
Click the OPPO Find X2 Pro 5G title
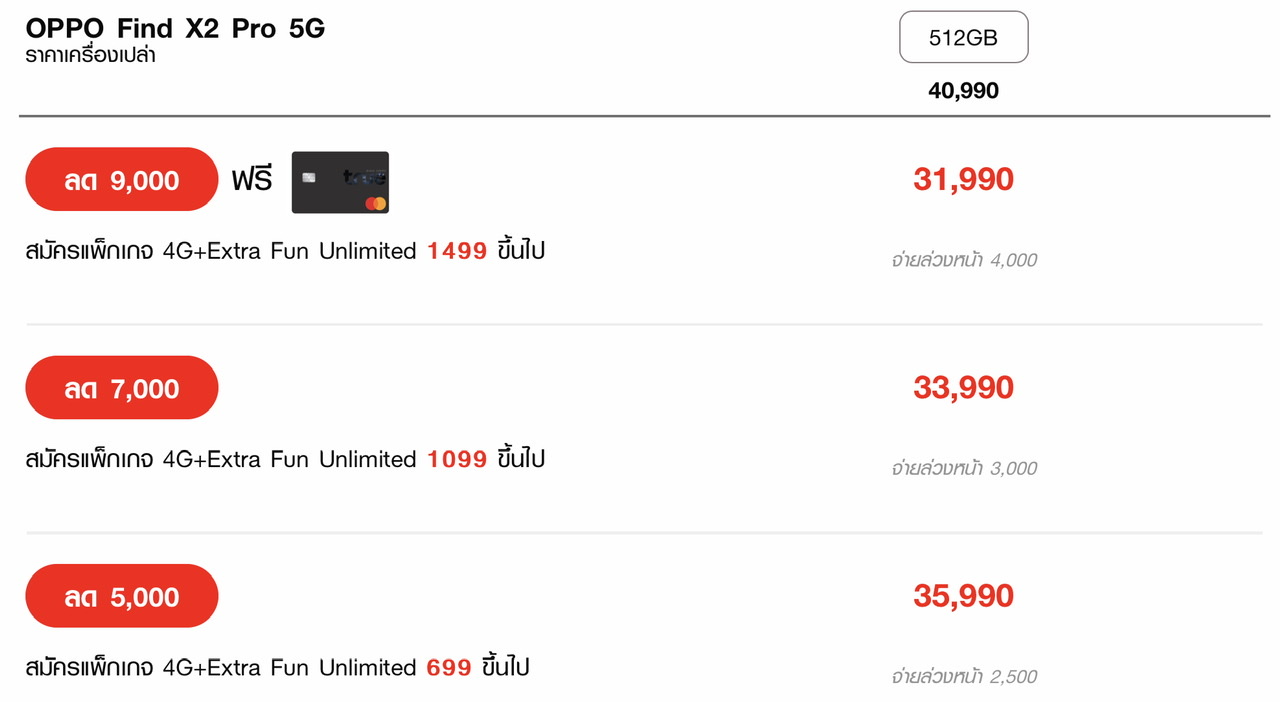coord(175,28)
